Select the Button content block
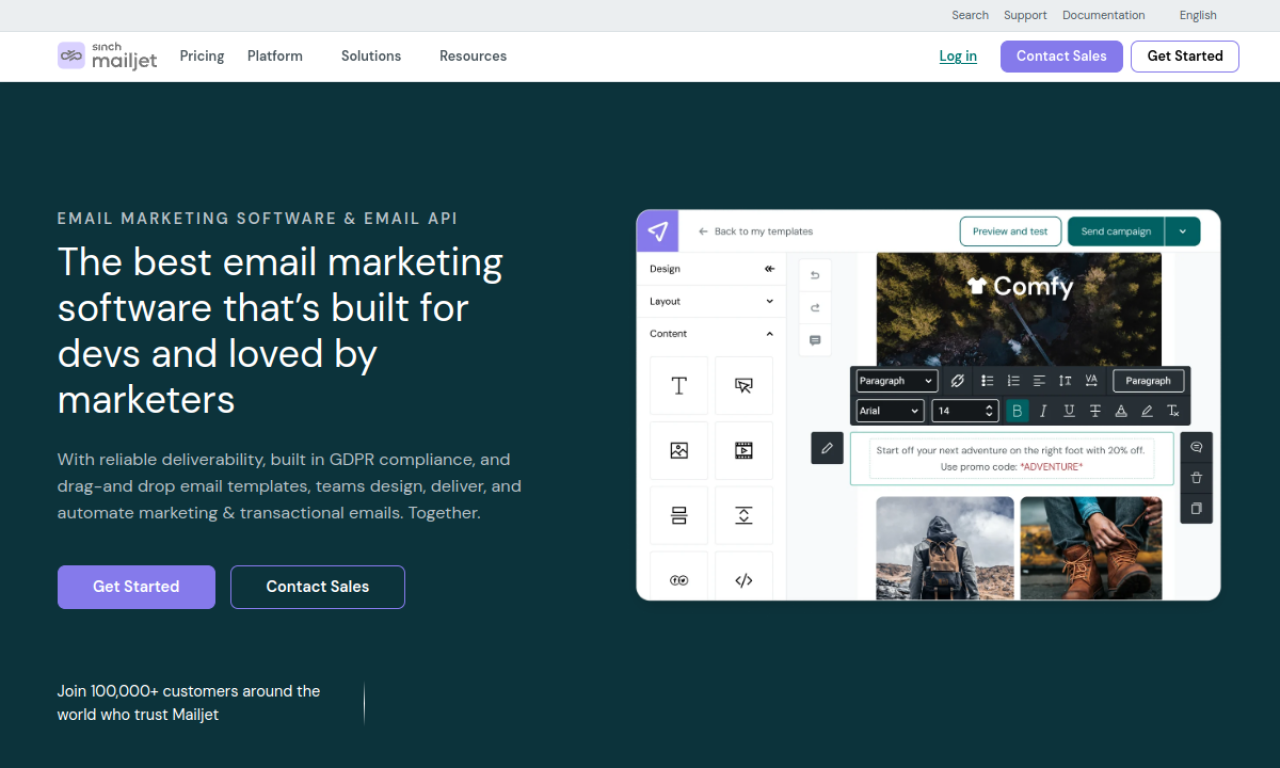Screen dimensions: 1280x768 (x=744, y=385)
